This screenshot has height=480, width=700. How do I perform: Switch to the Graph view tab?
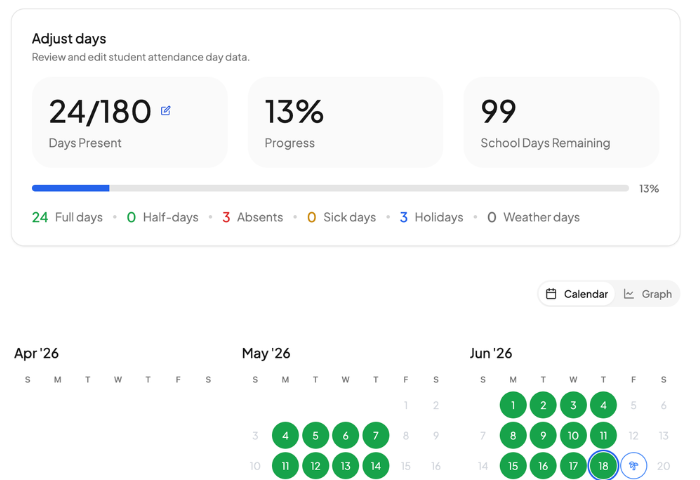[647, 294]
